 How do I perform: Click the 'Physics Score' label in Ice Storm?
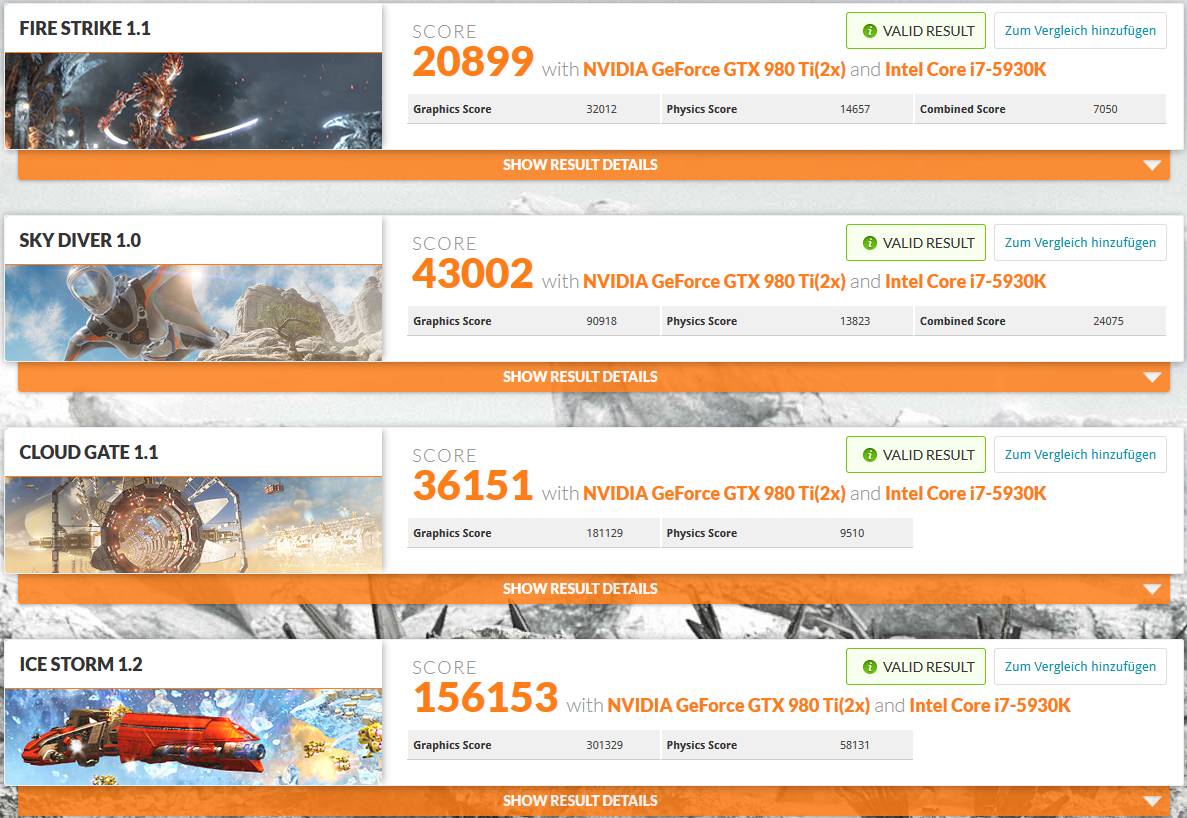click(x=702, y=745)
